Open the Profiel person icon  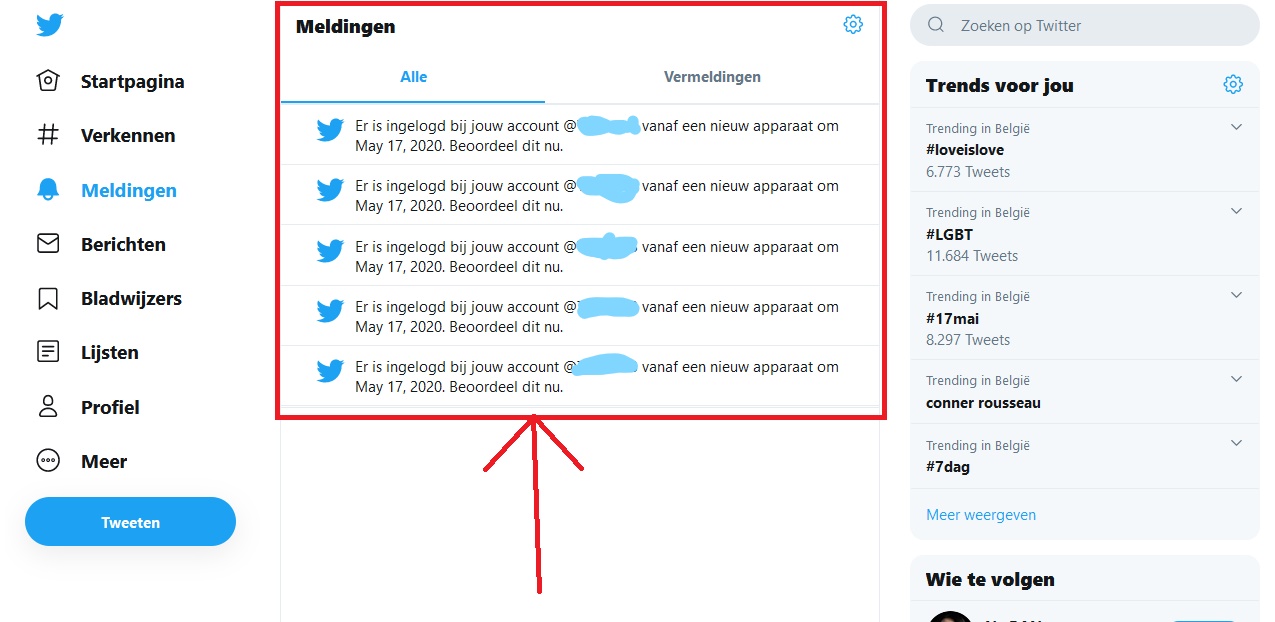point(48,407)
